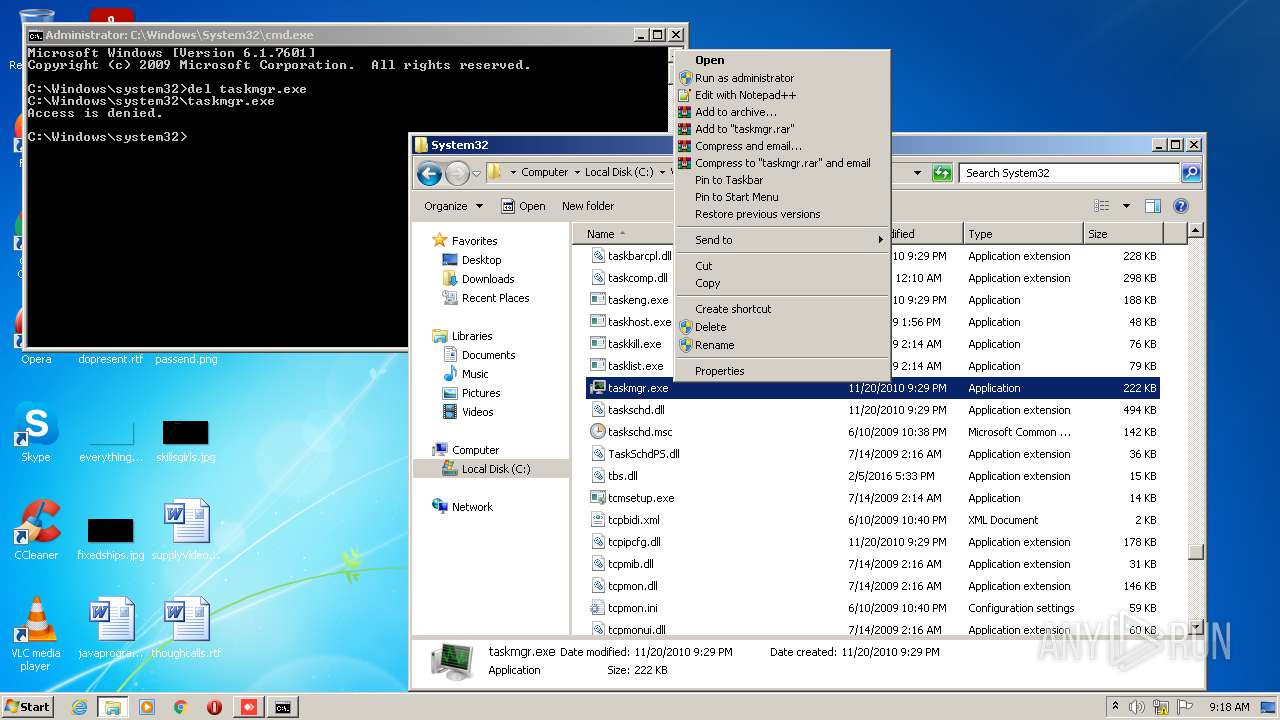Viewport: 1280px width, 720px height.
Task: Click the green refresh button
Action: [941, 173]
